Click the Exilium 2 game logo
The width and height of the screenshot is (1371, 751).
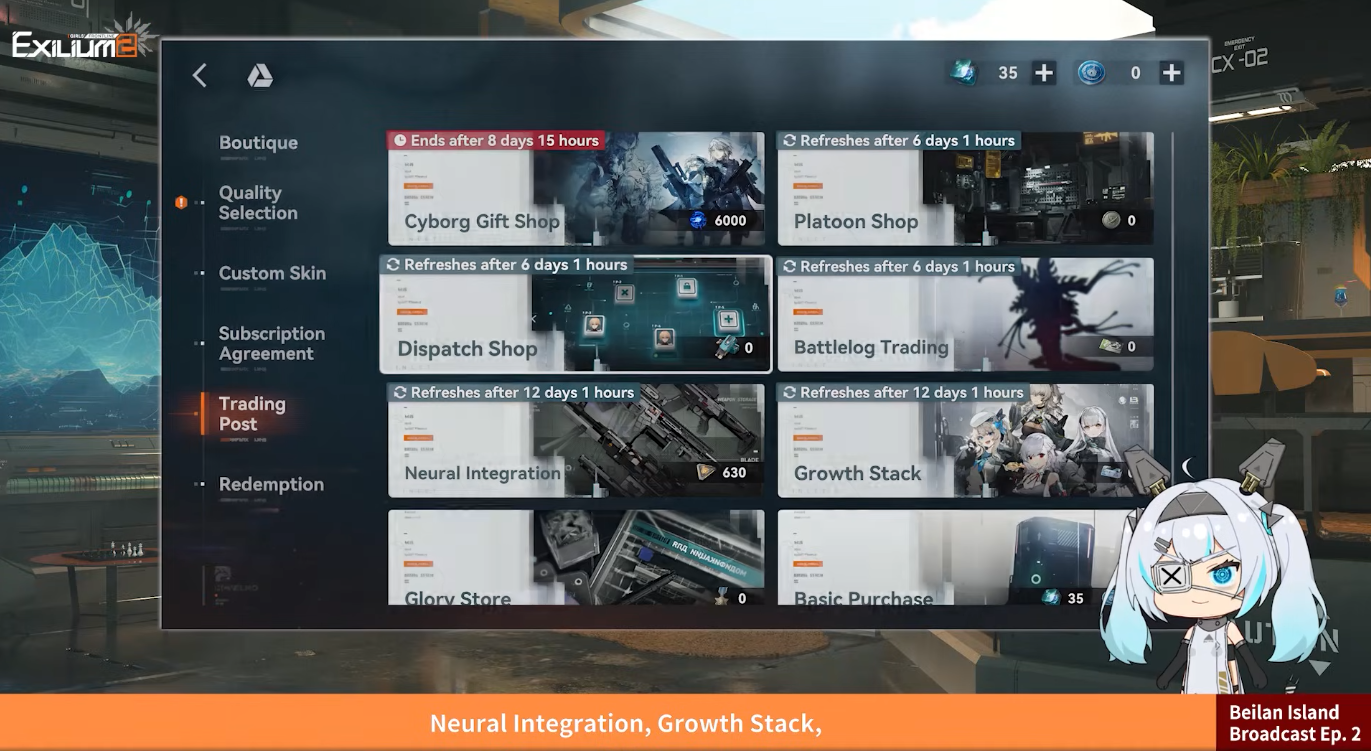[x=80, y=40]
